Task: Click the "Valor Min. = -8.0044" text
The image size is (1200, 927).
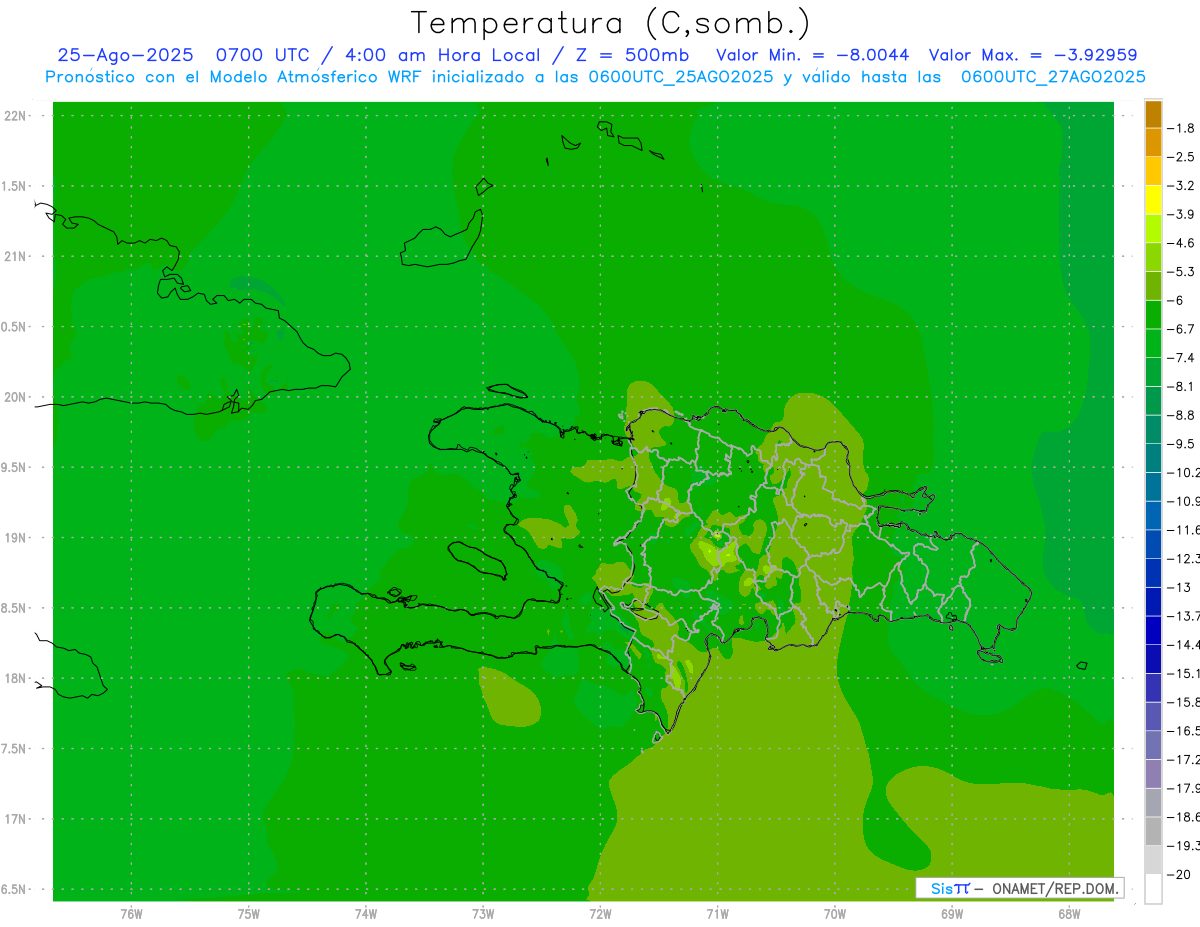Action: pos(813,55)
